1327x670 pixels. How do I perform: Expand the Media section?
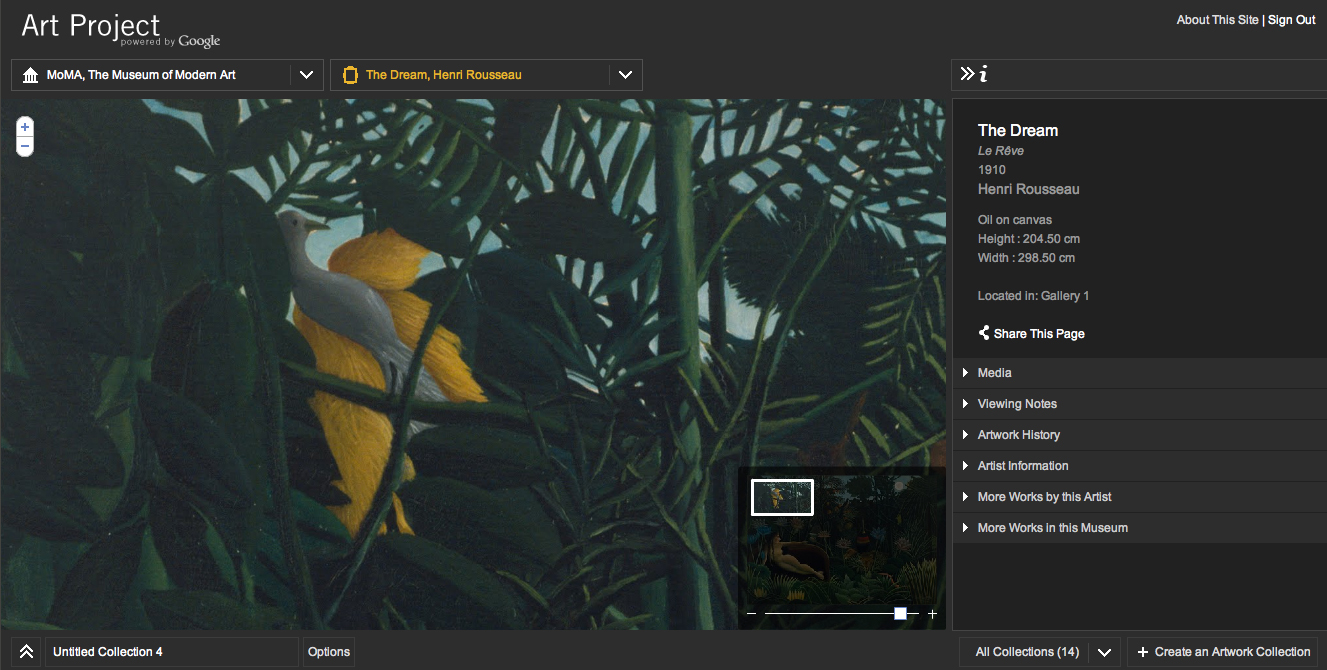pos(1139,373)
